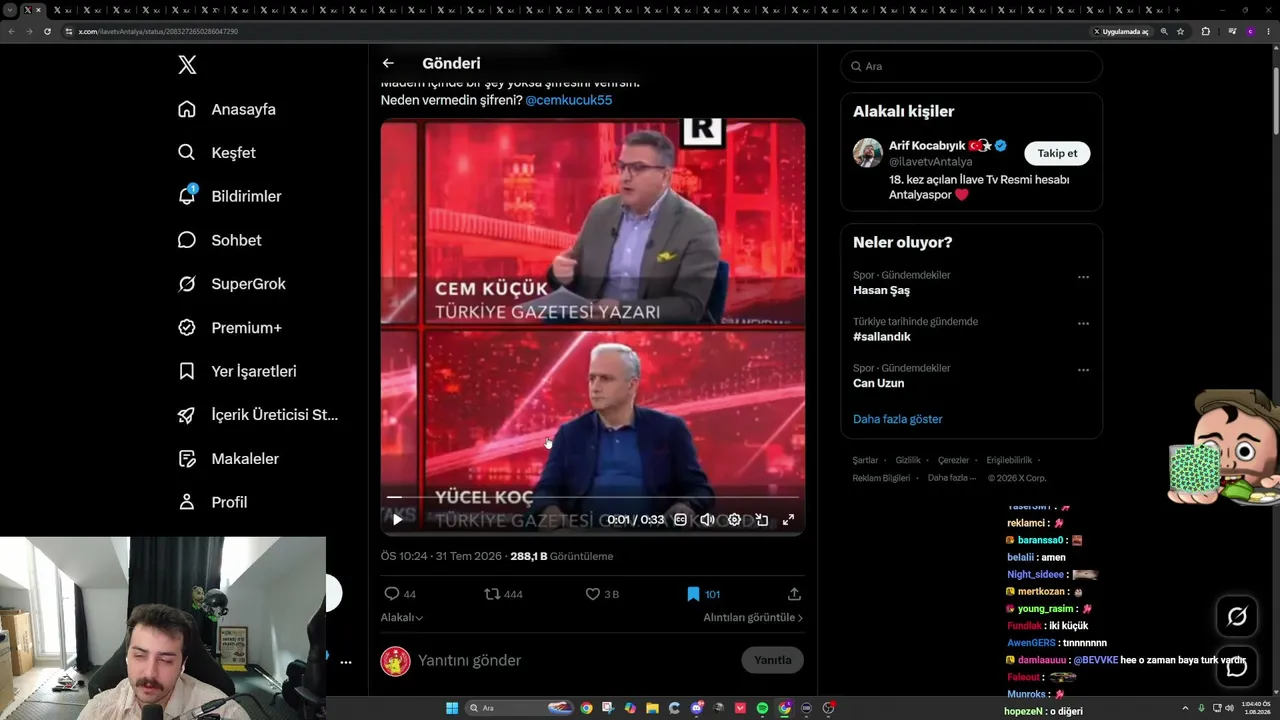Expand the Alakalı sort dropdown
1280x720 pixels.
point(402,618)
